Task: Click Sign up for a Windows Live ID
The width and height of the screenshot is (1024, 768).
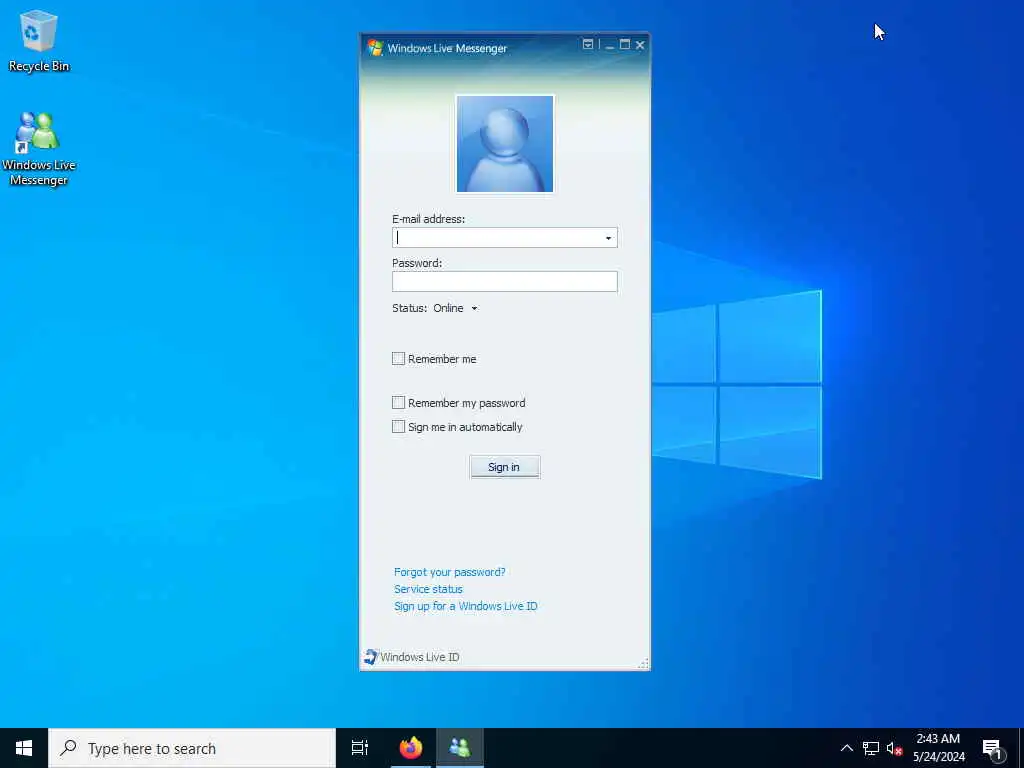Action: 466,606
